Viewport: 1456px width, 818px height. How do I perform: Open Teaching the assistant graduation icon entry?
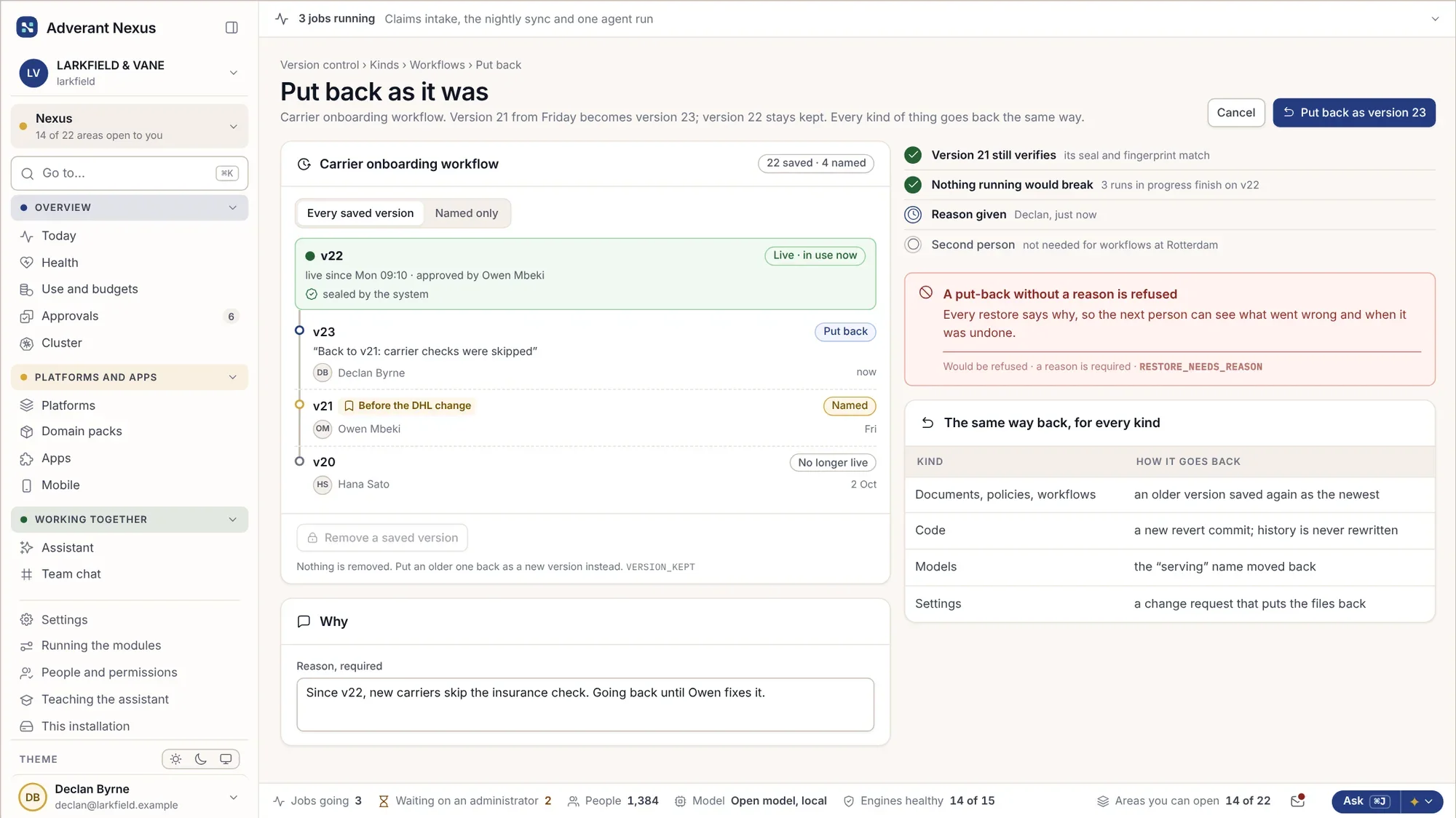tap(27, 700)
